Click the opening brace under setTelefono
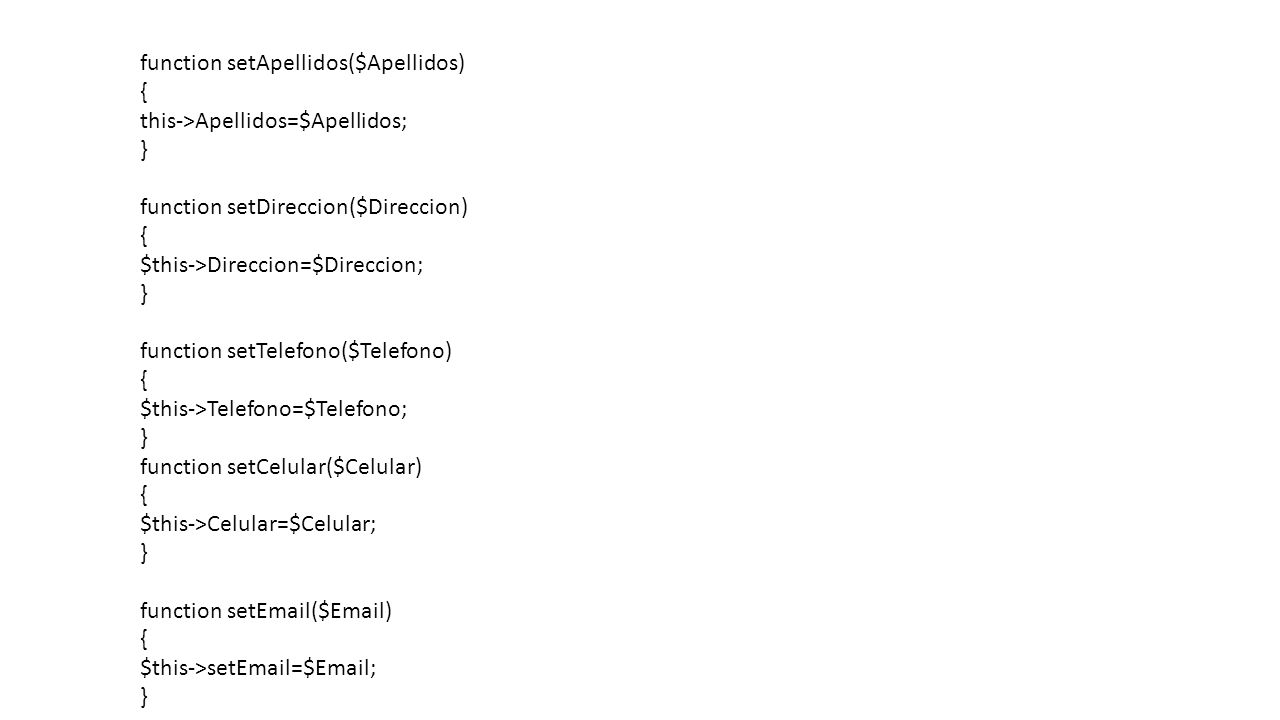Image resolution: width=1280 pixels, height=720 pixels. tap(144, 381)
